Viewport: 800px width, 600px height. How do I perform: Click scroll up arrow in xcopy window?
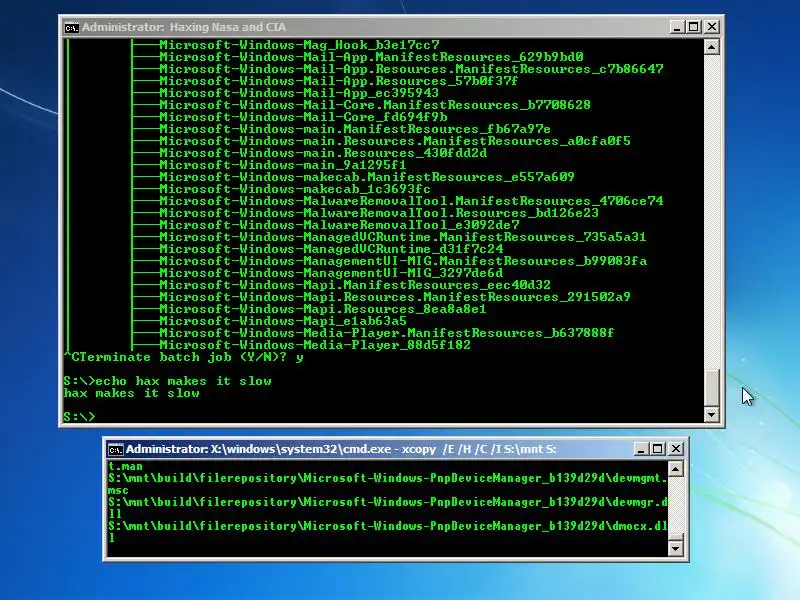(x=676, y=469)
